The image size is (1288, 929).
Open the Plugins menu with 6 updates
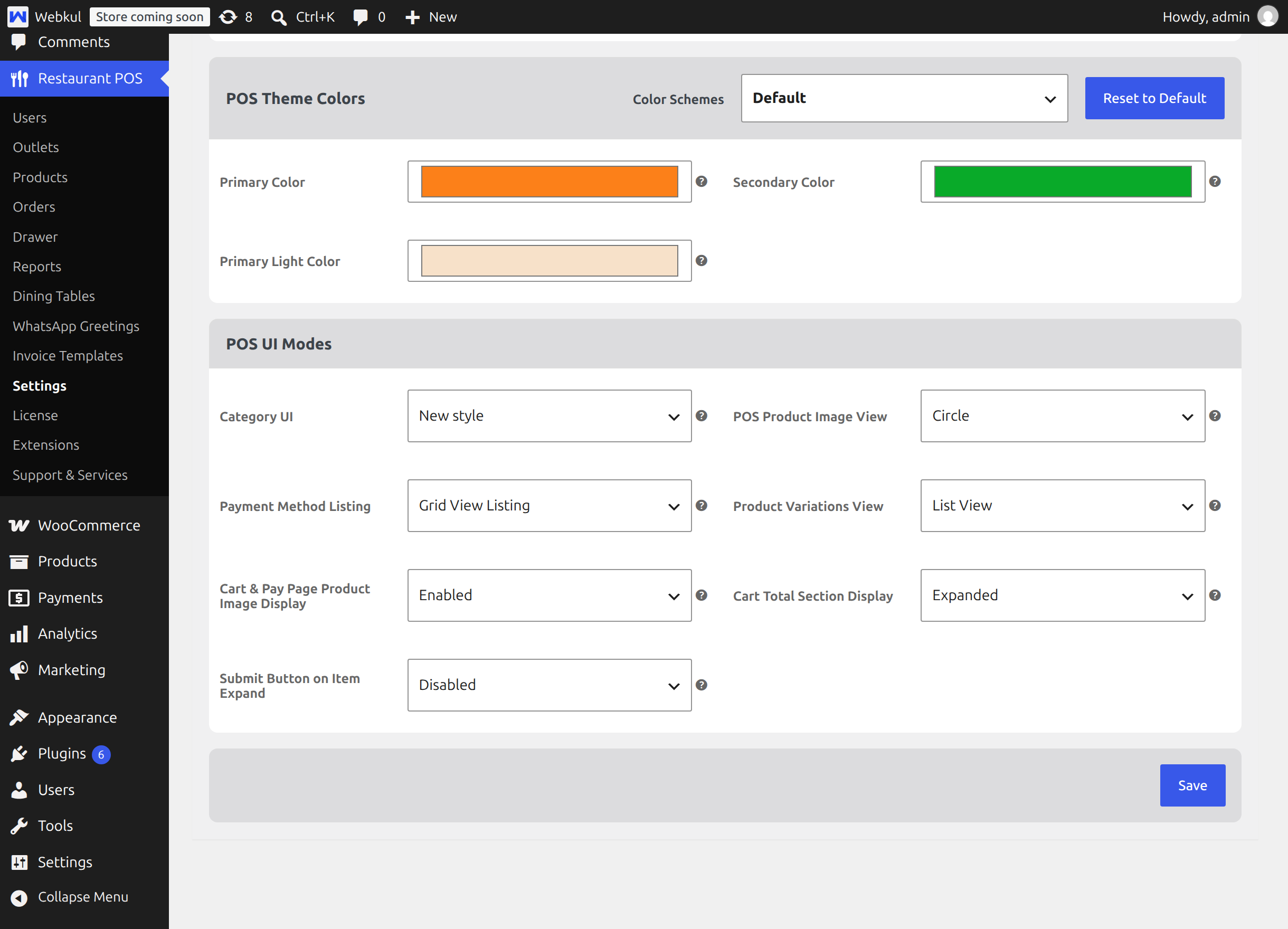pyautogui.click(x=84, y=754)
